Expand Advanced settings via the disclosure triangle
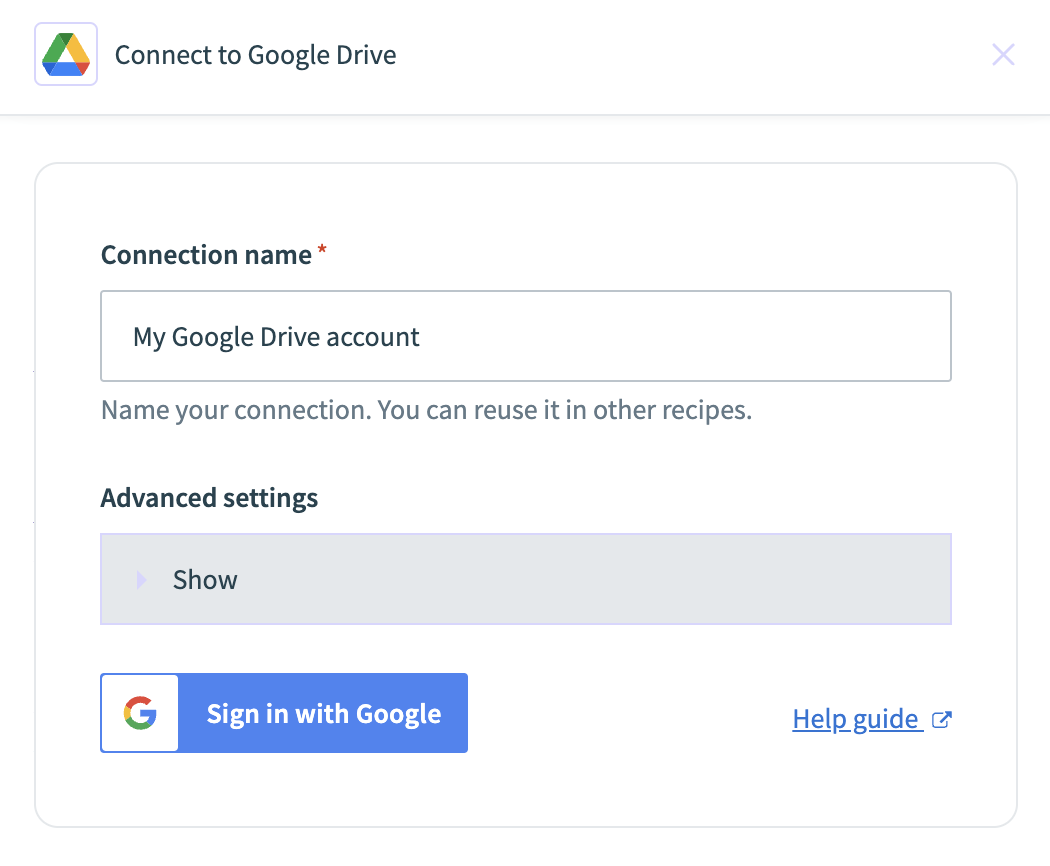The height and width of the screenshot is (866, 1050). 141,580
